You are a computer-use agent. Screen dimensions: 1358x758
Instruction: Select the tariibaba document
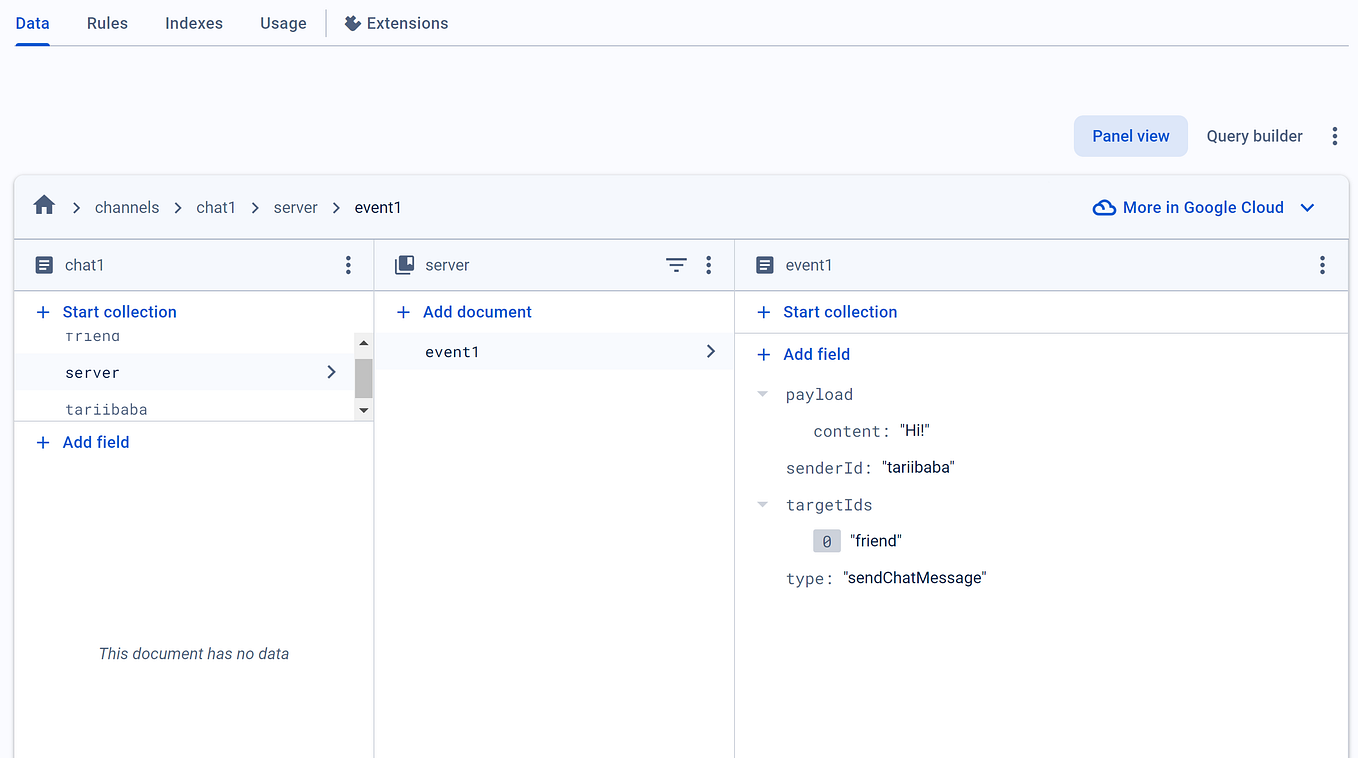(x=107, y=409)
